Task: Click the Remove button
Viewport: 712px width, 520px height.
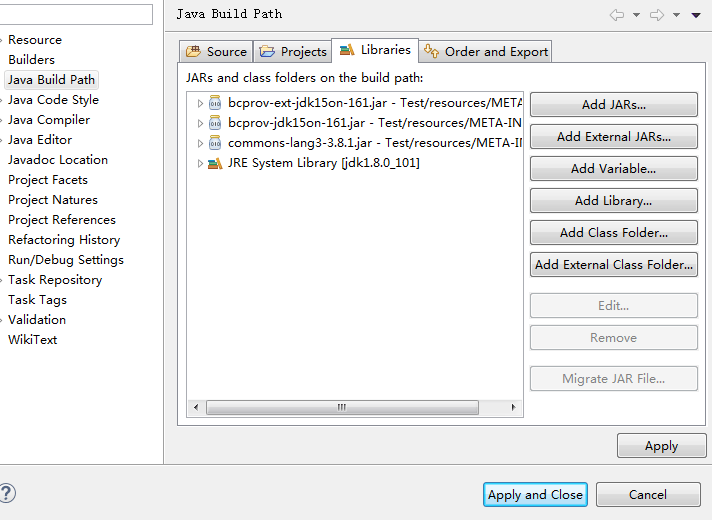Action: pyautogui.click(x=613, y=338)
